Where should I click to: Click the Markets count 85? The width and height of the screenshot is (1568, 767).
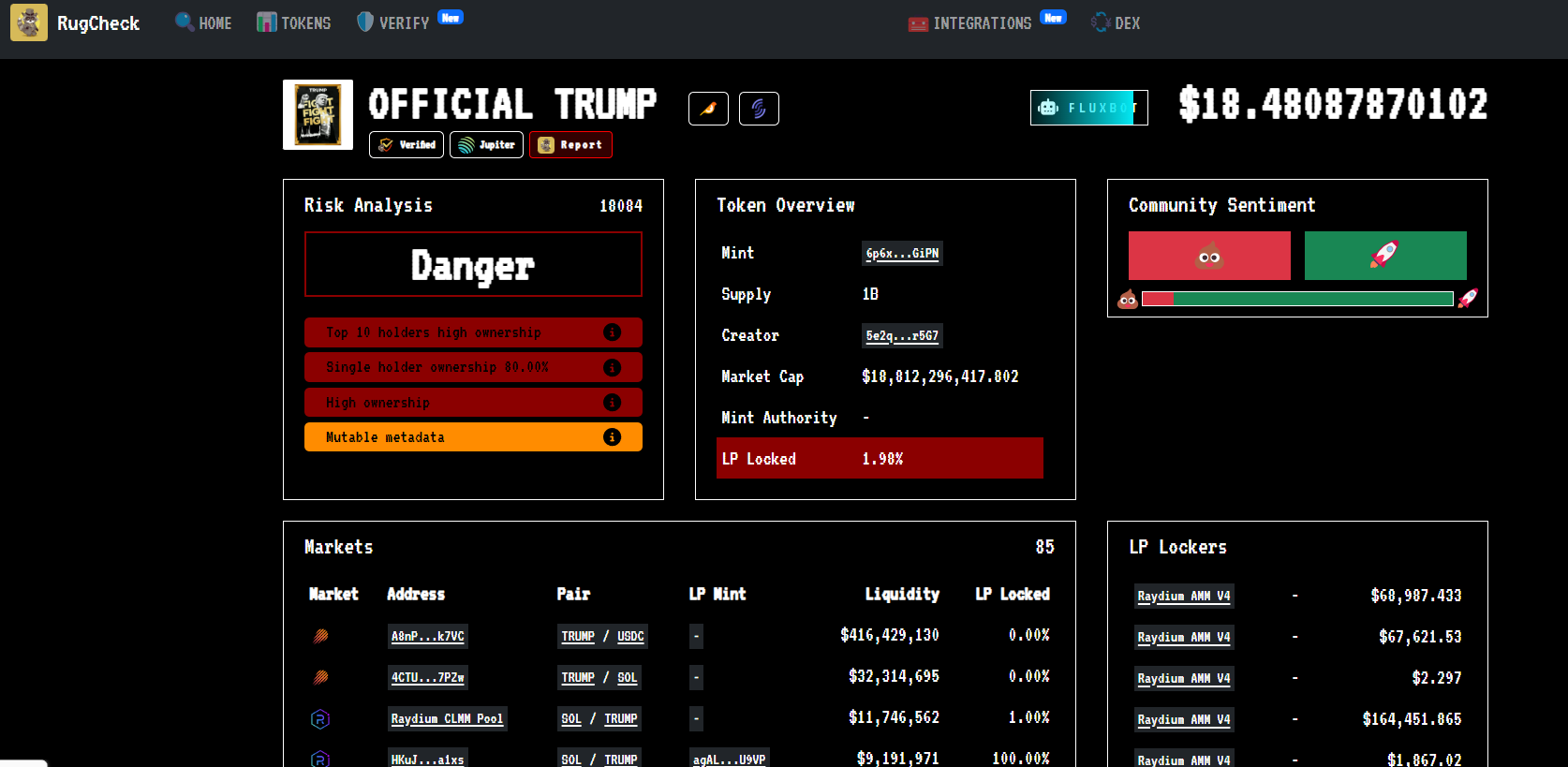pos(1045,547)
